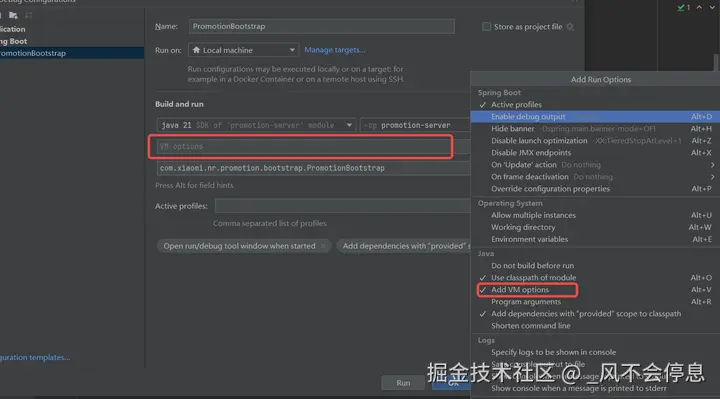Select Specify logs to be shown in console
Viewport: 720px width, 399px height.
click(595, 352)
